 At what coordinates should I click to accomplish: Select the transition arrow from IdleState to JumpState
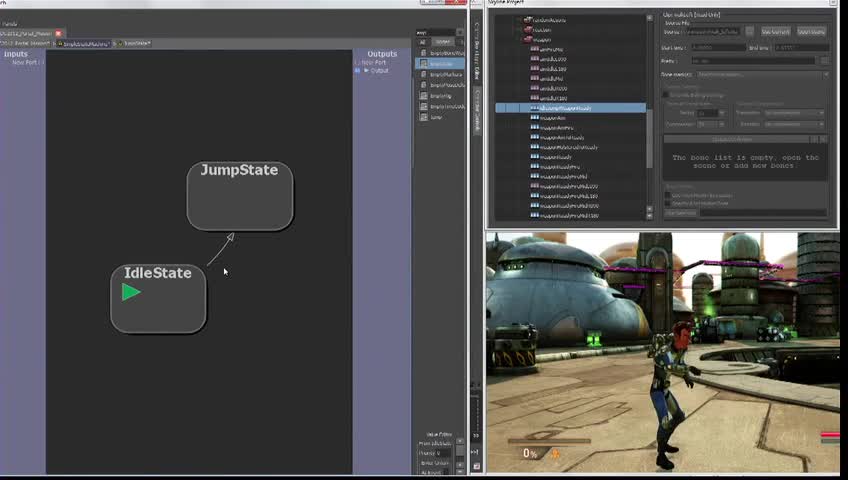point(220,249)
